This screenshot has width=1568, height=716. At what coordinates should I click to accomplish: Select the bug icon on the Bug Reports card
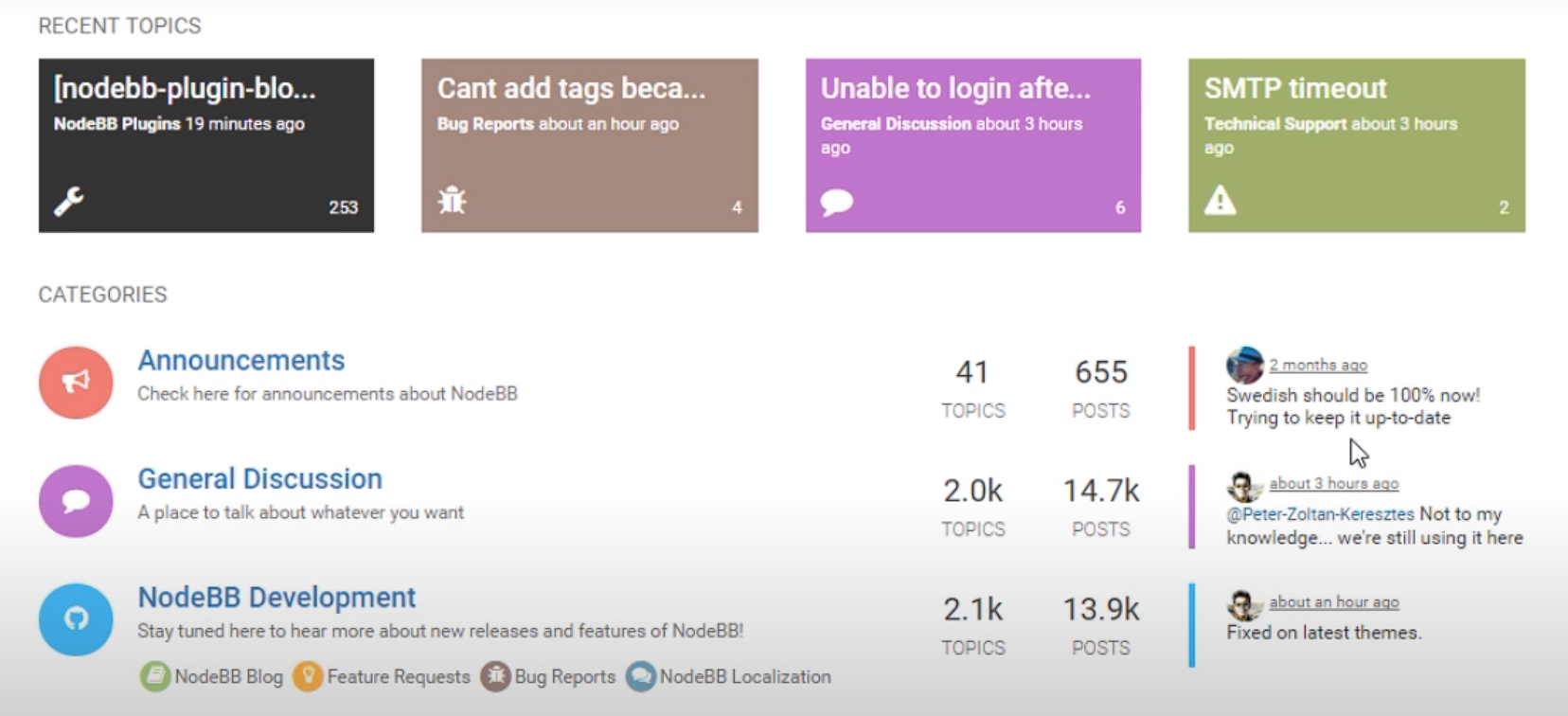[453, 201]
